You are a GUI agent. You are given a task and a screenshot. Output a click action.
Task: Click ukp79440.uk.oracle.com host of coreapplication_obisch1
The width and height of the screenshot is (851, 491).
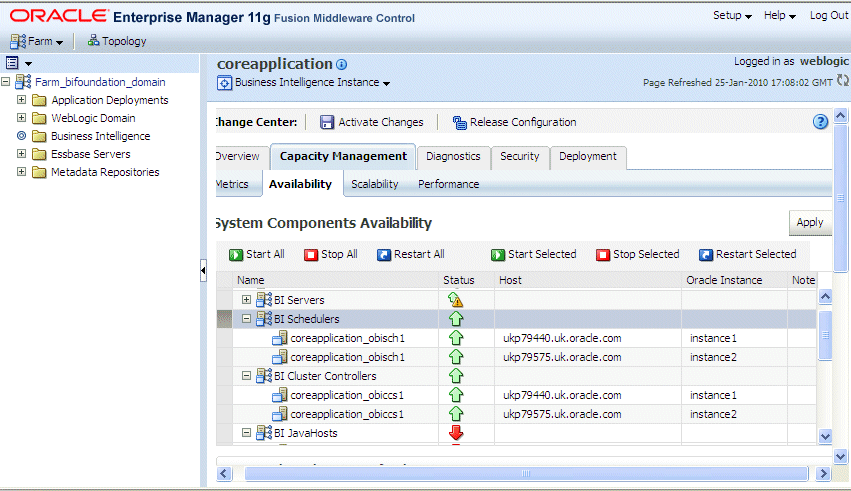(x=562, y=338)
